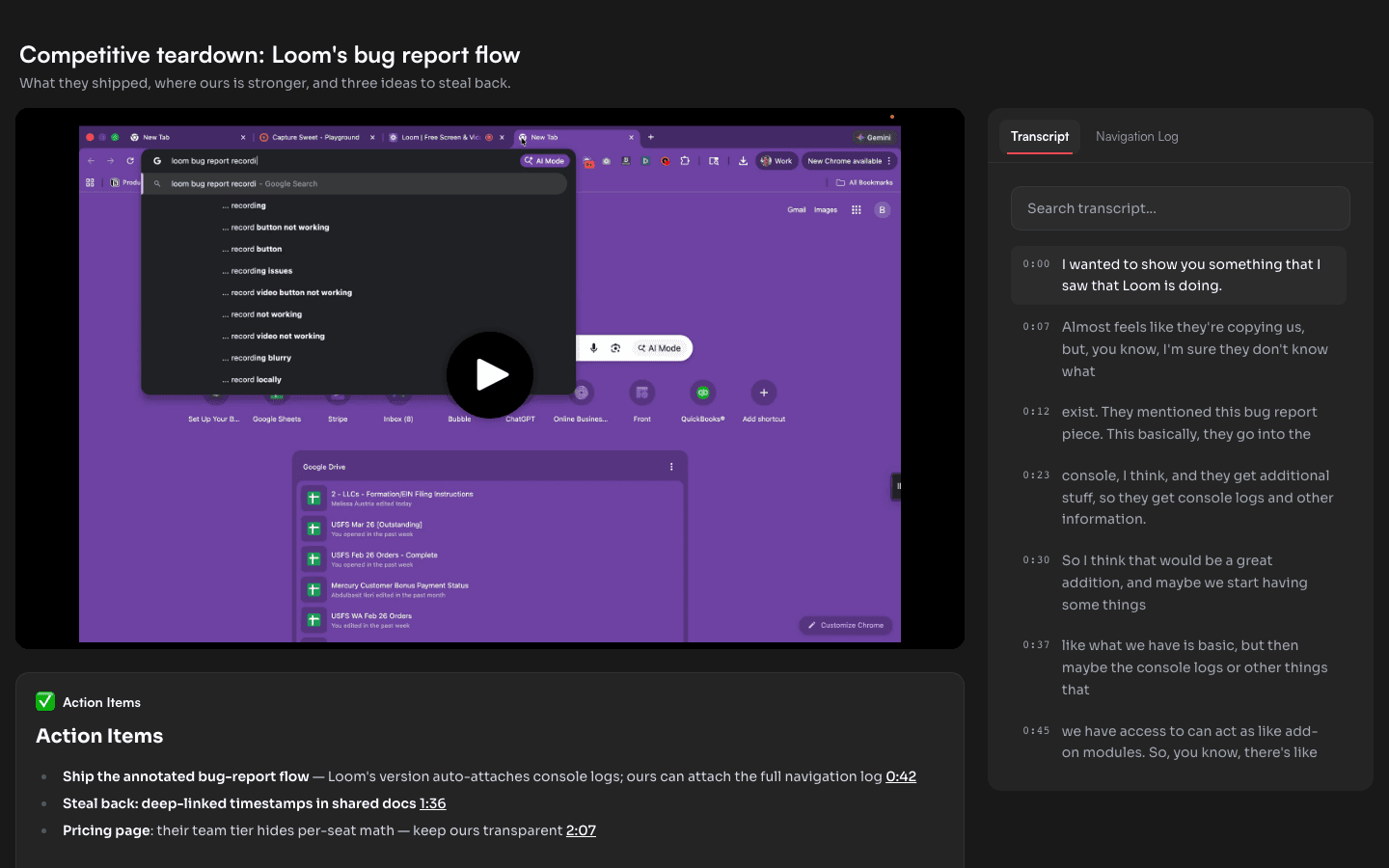Click the new tab plus icon in the video frame
1389x868 pixels.
pos(651,137)
